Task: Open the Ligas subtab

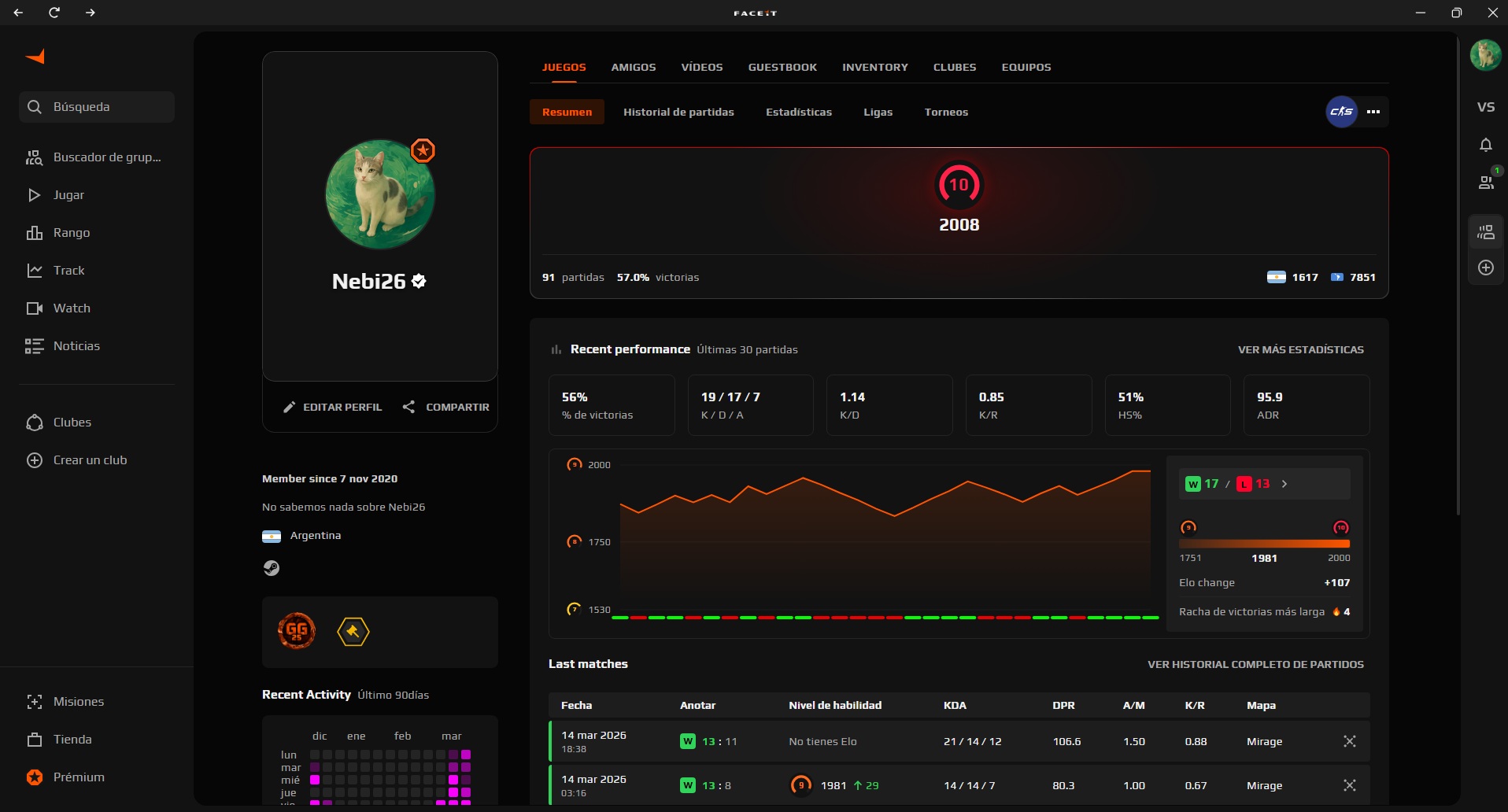Action: (x=878, y=112)
